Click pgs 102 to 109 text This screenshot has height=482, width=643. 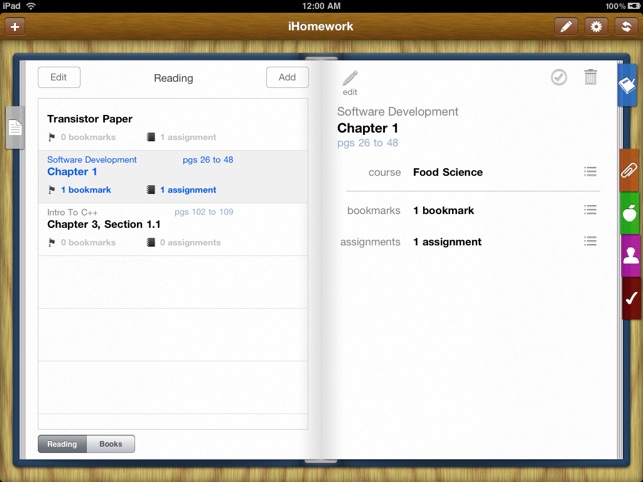pyautogui.click(x=204, y=212)
